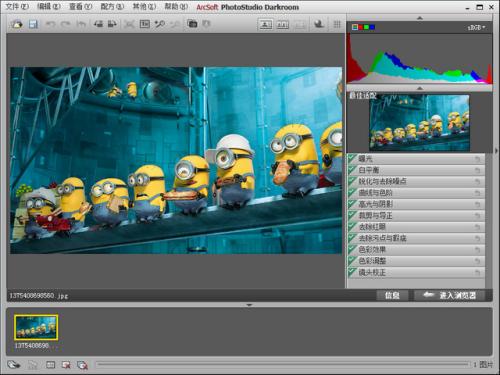Viewport: 500px width, 375px height.
Task: Select the side-by-side compare view icon
Action: pyautogui.click(x=283, y=24)
